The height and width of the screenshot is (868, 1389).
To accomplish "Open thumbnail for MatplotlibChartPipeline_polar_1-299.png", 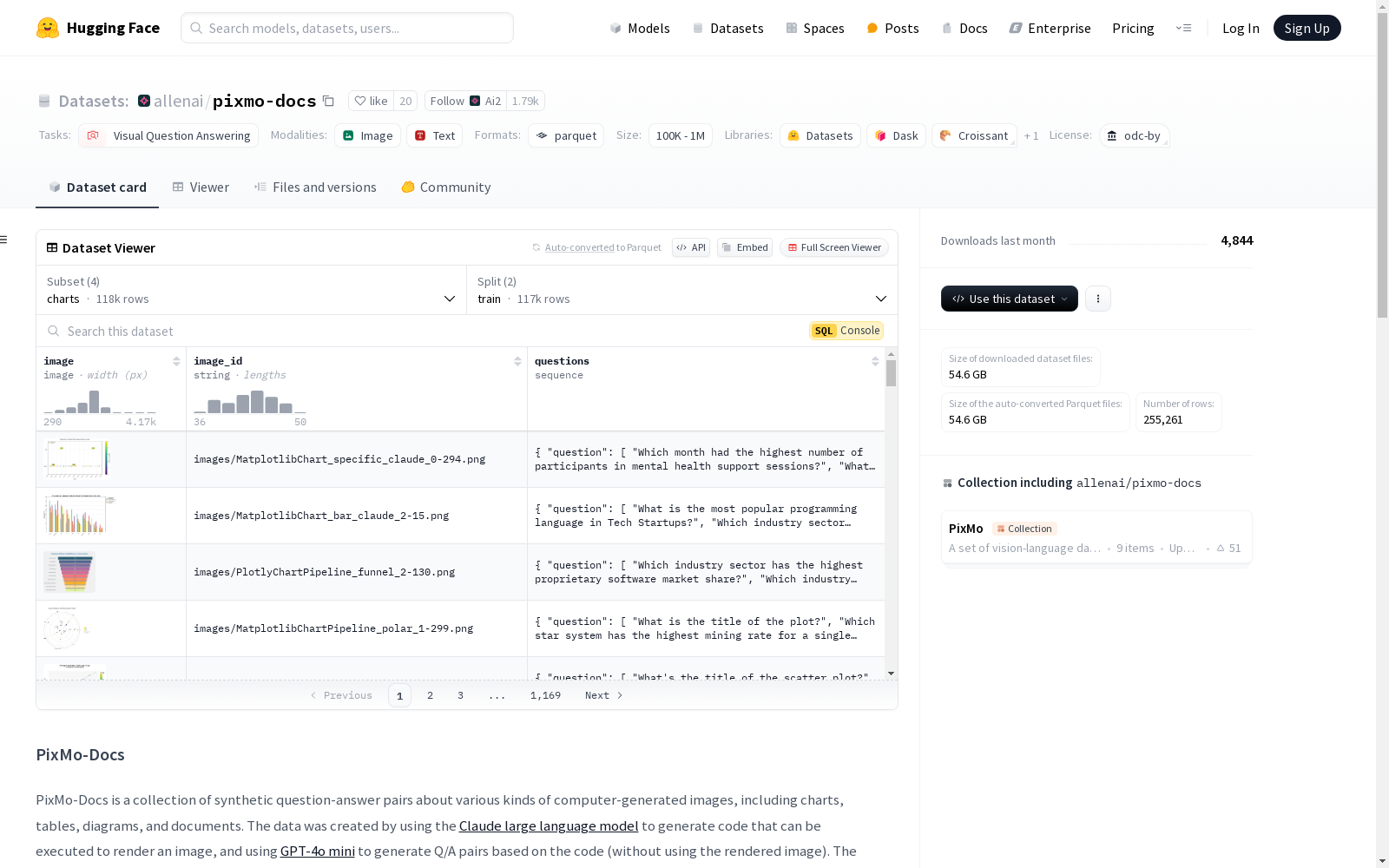I will 67,628.
